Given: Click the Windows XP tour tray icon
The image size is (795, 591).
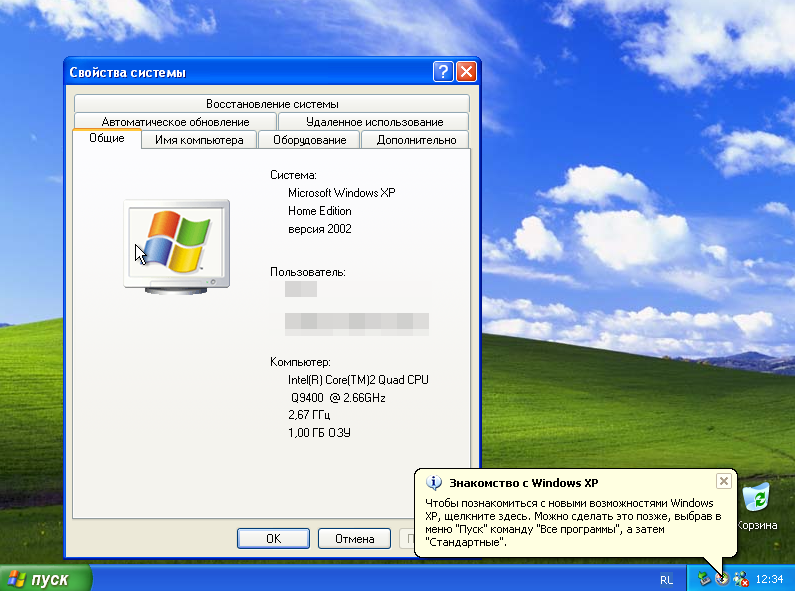Looking at the screenshot, I should point(722,578).
